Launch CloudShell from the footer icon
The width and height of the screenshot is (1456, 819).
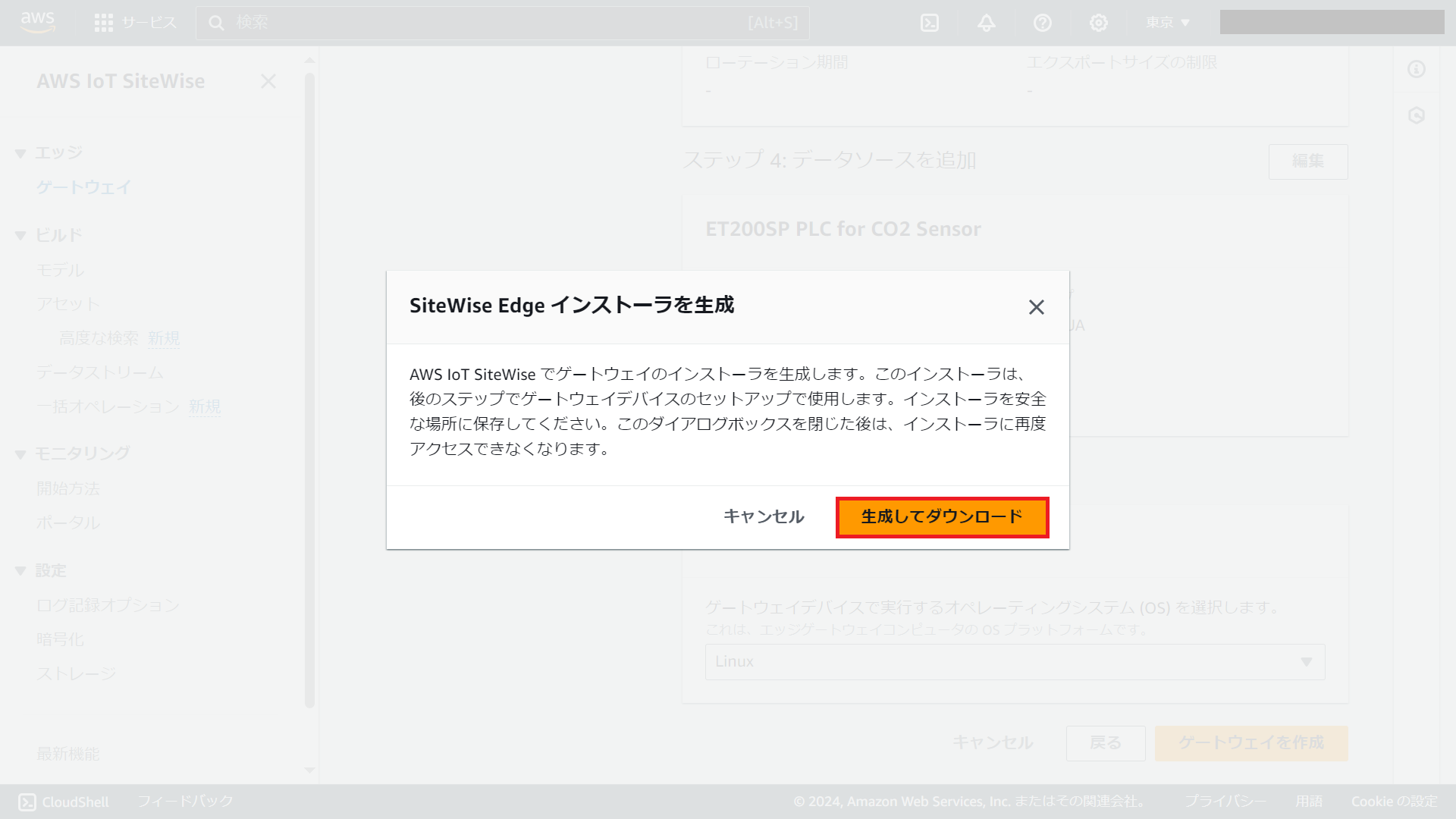pyautogui.click(x=27, y=801)
